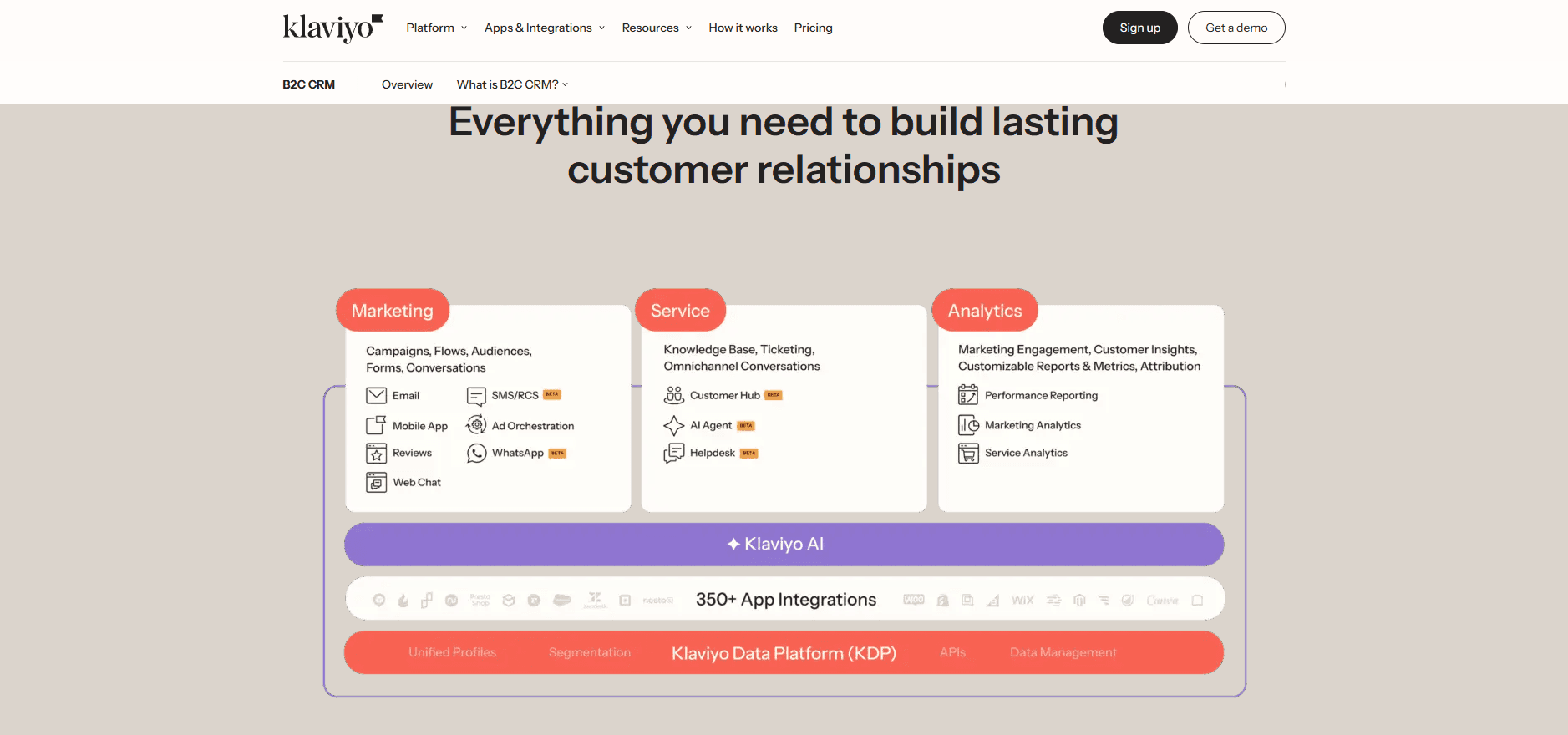
Task: Select the Analytics category pill
Action: pyautogui.click(x=985, y=310)
